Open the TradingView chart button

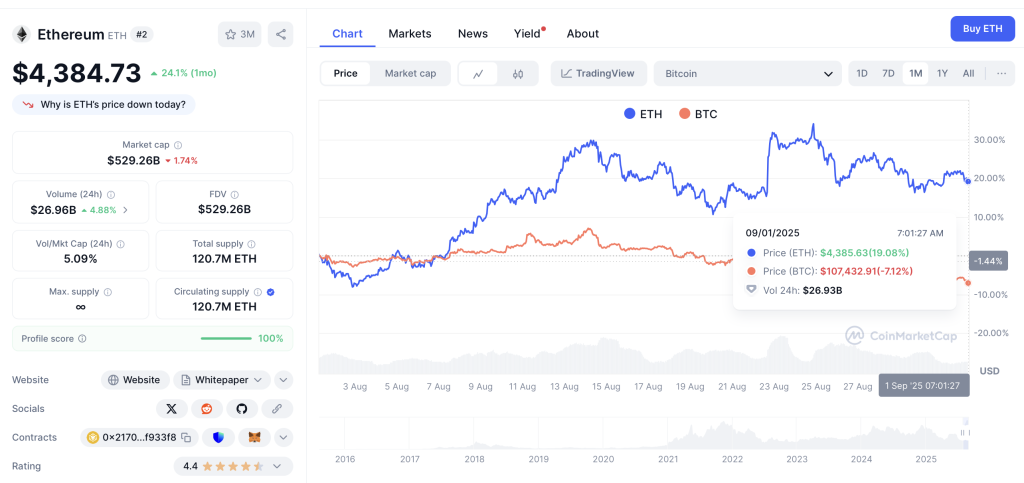click(598, 74)
